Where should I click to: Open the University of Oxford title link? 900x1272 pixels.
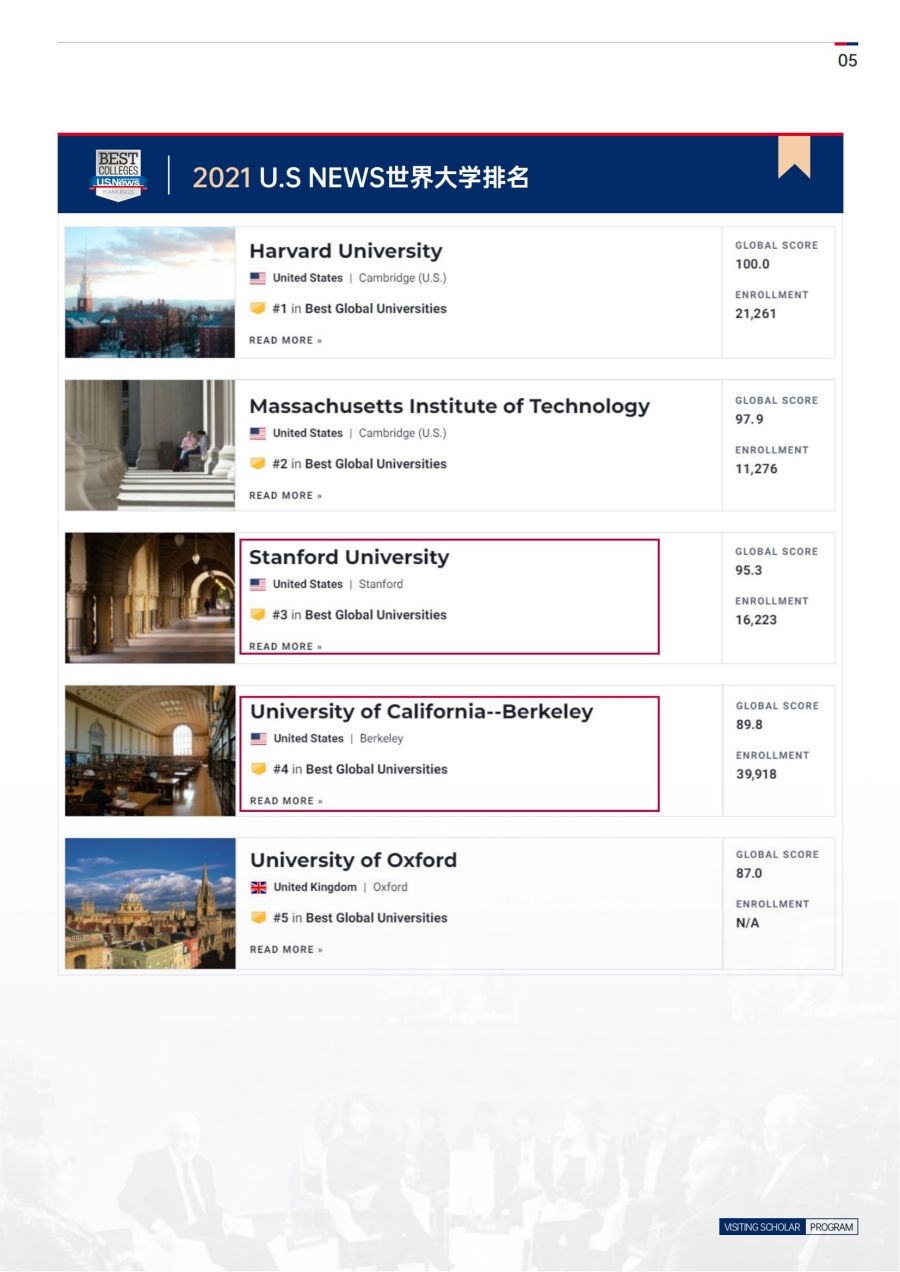(x=353, y=860)
